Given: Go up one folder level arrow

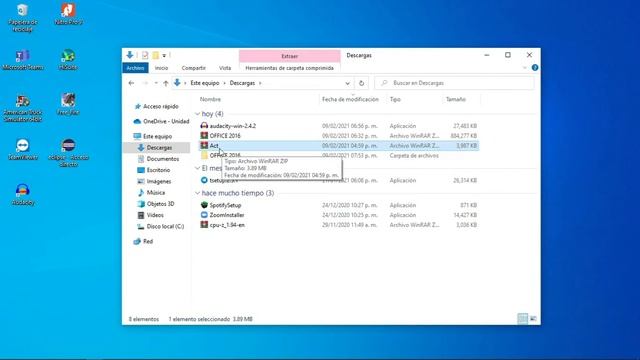Looking at the screenshot, I should pos(166,83).
